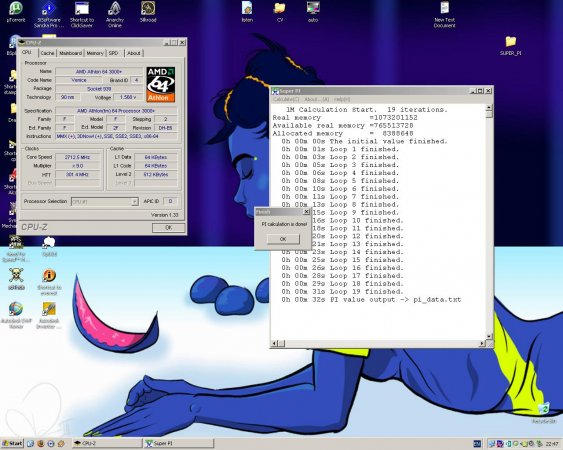
Task: Switch to the Cache tab in CPU-Z
Action: 47,53
